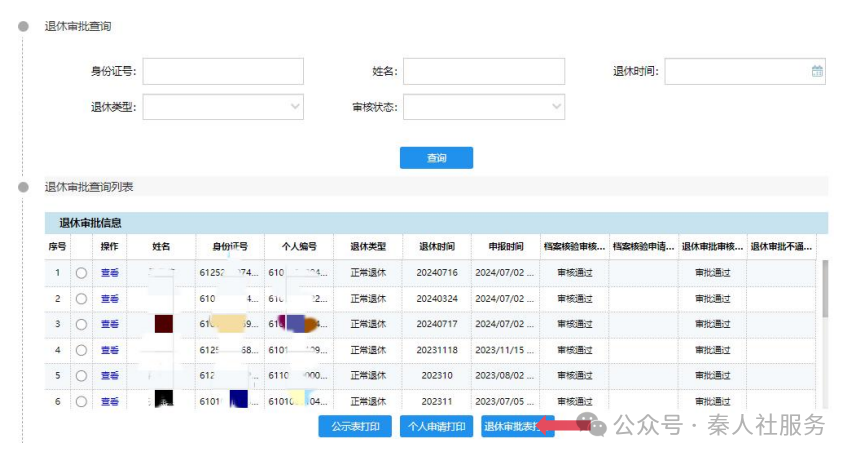Click retirement date cell 20231118
Image resolution: width=853 pixels, height=459 pixels.
point(437,350)
